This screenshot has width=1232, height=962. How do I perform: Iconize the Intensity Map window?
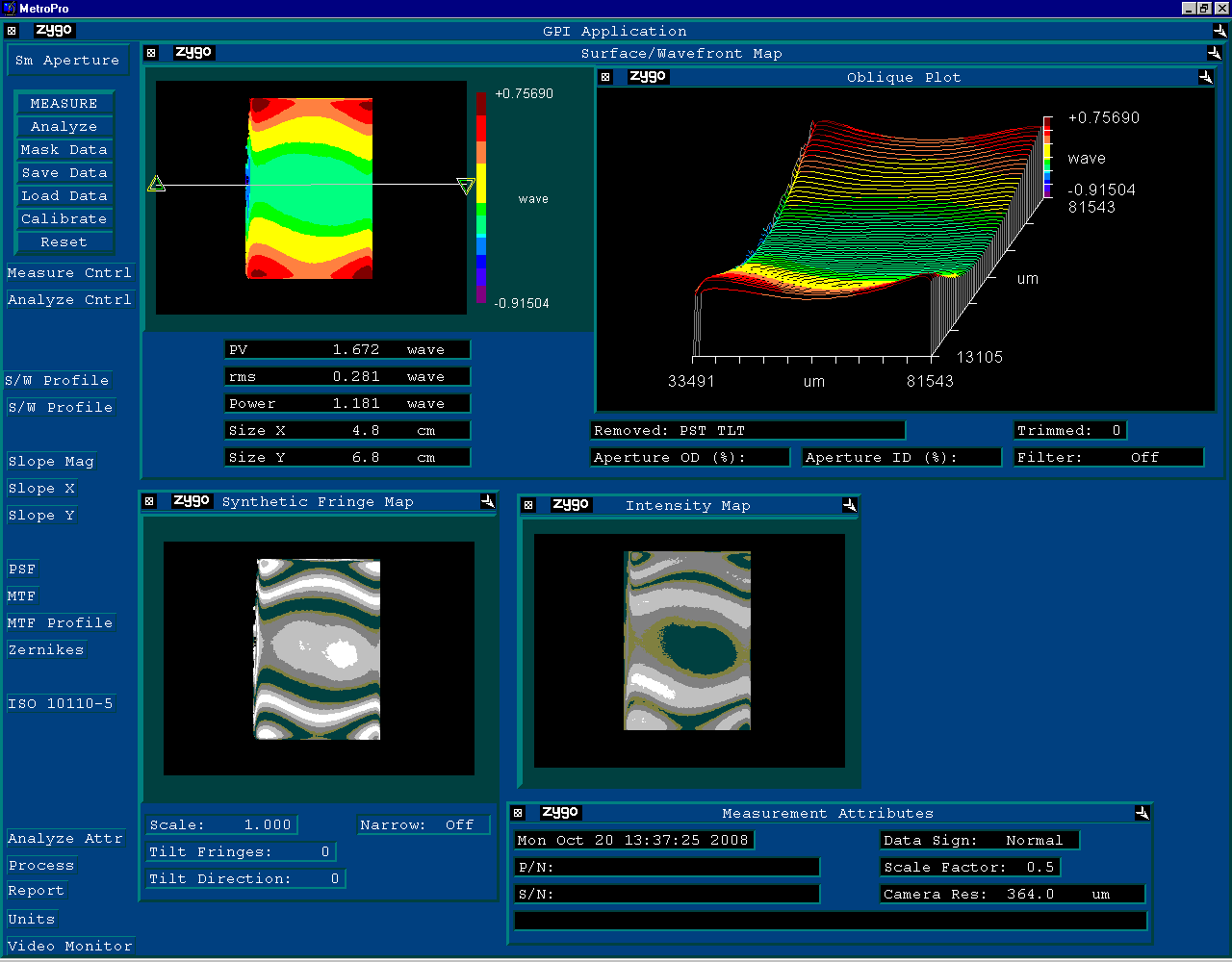850,505
